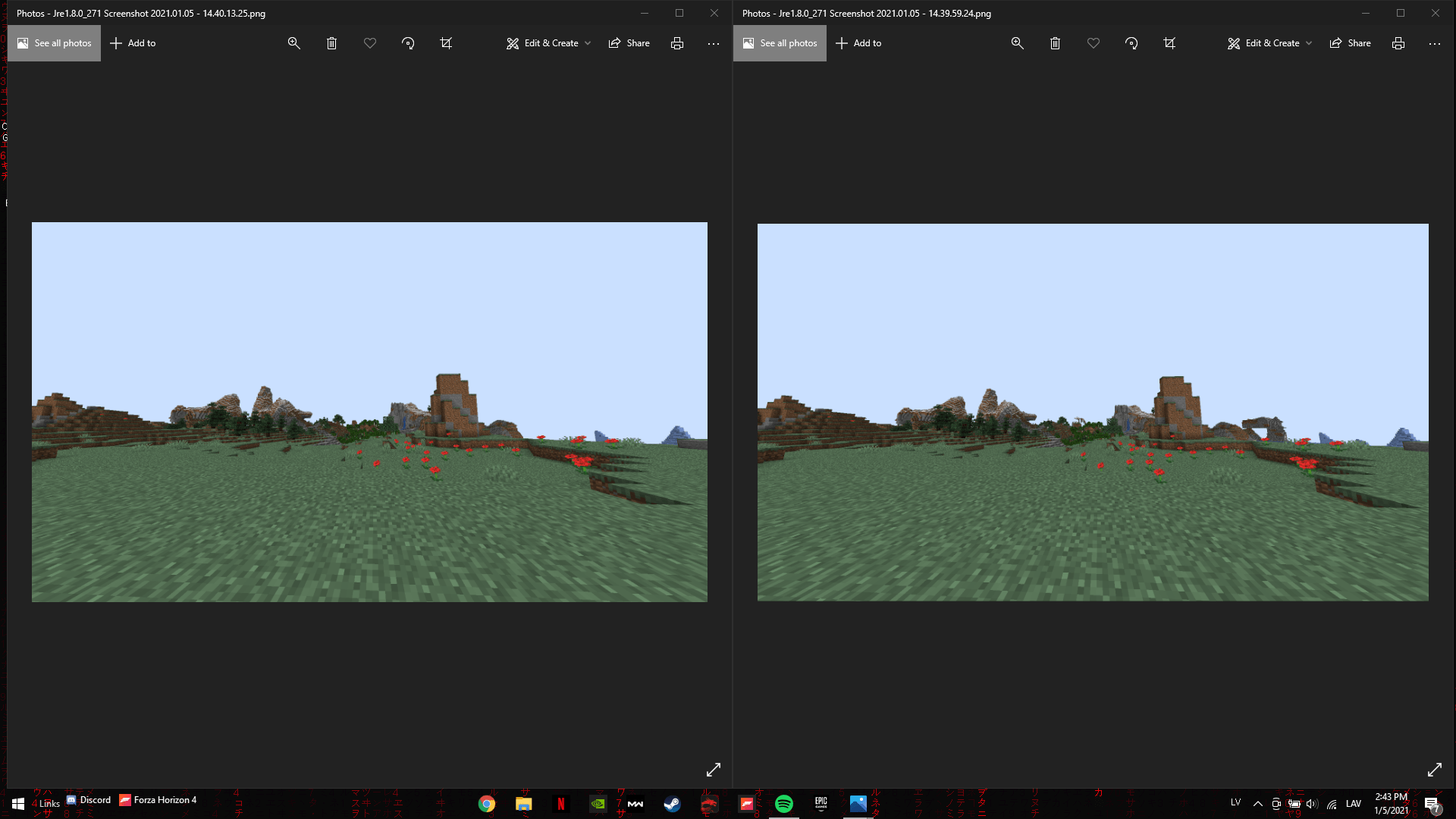The width and height of the screenshot is (1456, 819).
Task: Crop the right screenshot
Action: point(1169,43)
